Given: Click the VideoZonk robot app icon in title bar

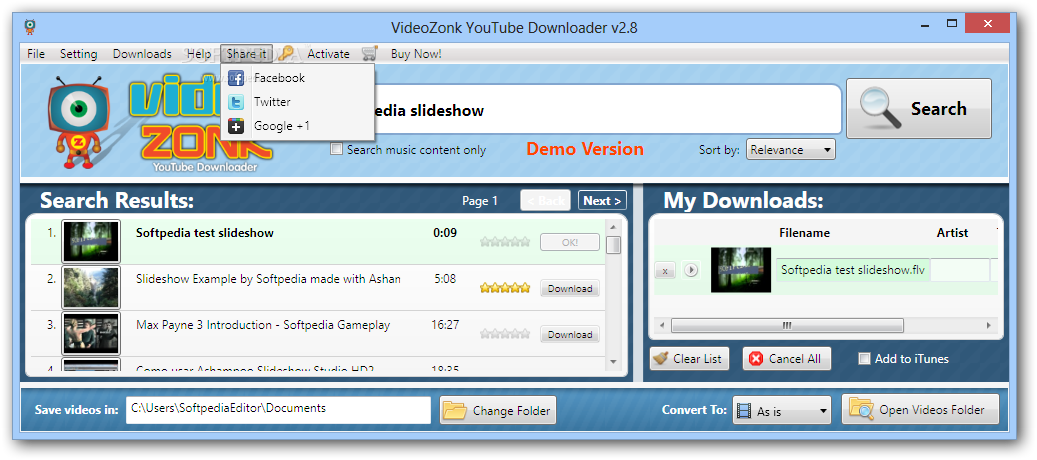Looking at the screenshot, I should click(x=30, y=27).
